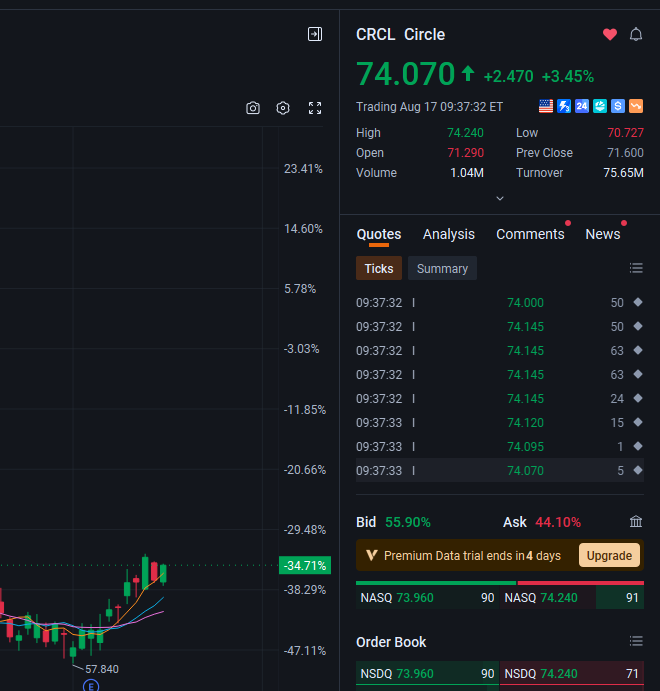
Task: Switch to the Quotes tab
Action: [379, 234]
